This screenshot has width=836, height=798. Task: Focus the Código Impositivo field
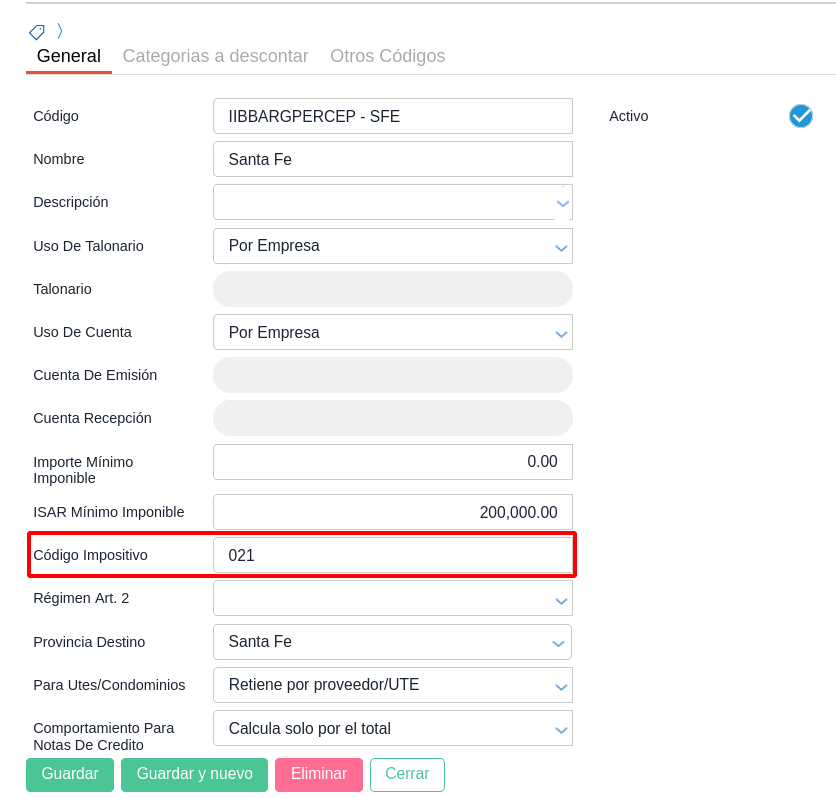392,555
